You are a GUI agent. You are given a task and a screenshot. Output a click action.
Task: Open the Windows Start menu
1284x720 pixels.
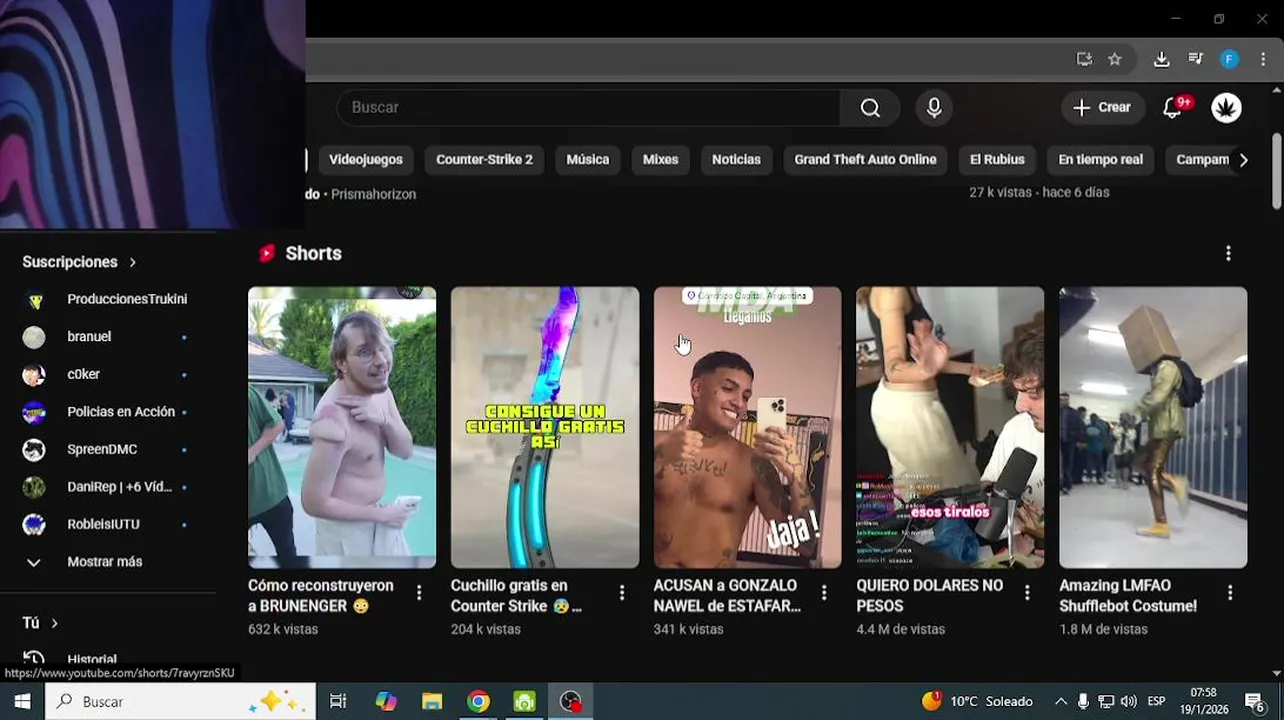(x=22, y=701)
